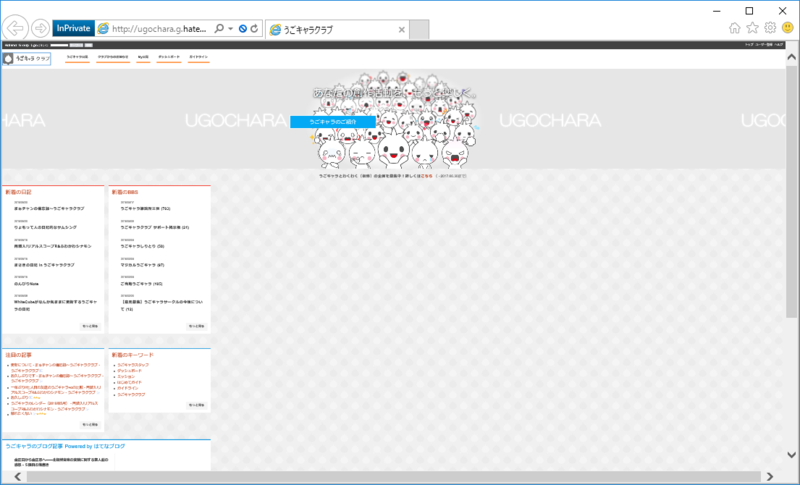Open ヘルプ link in top-right Hatena header
800x485 pixels.
coord(779,45)
